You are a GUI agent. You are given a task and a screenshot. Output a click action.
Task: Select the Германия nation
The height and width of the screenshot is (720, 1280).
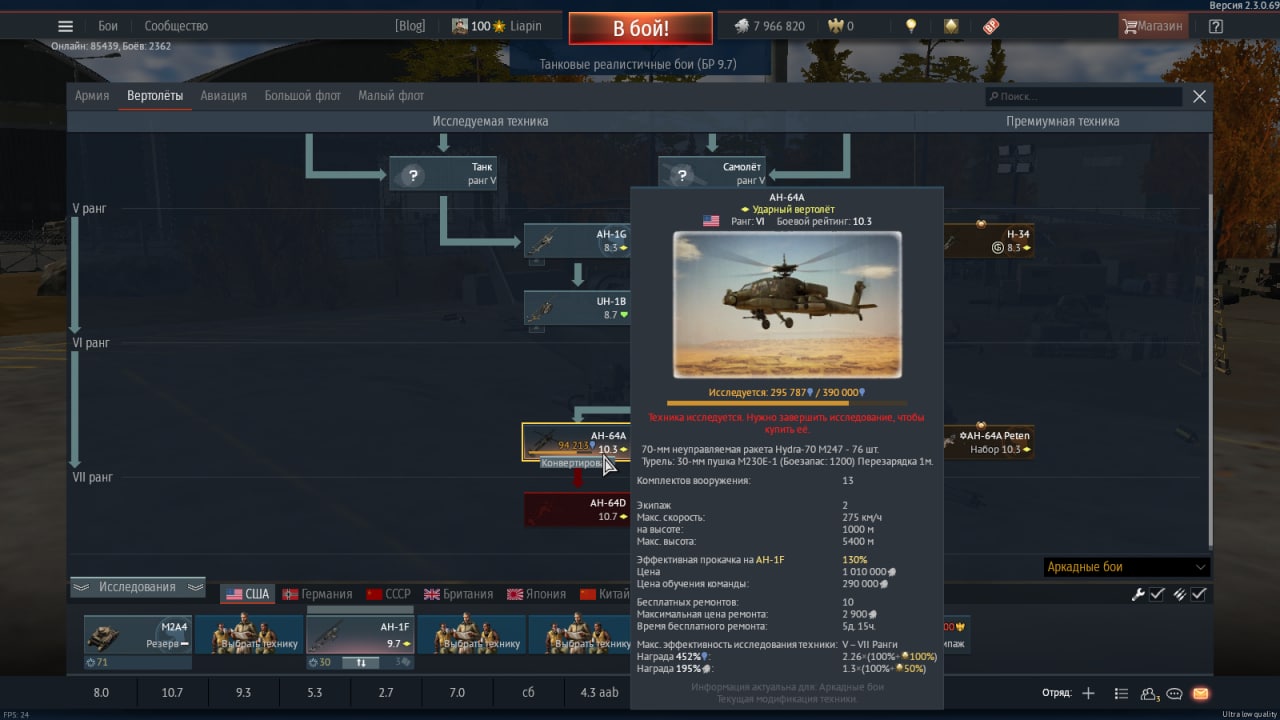(317, 594)
